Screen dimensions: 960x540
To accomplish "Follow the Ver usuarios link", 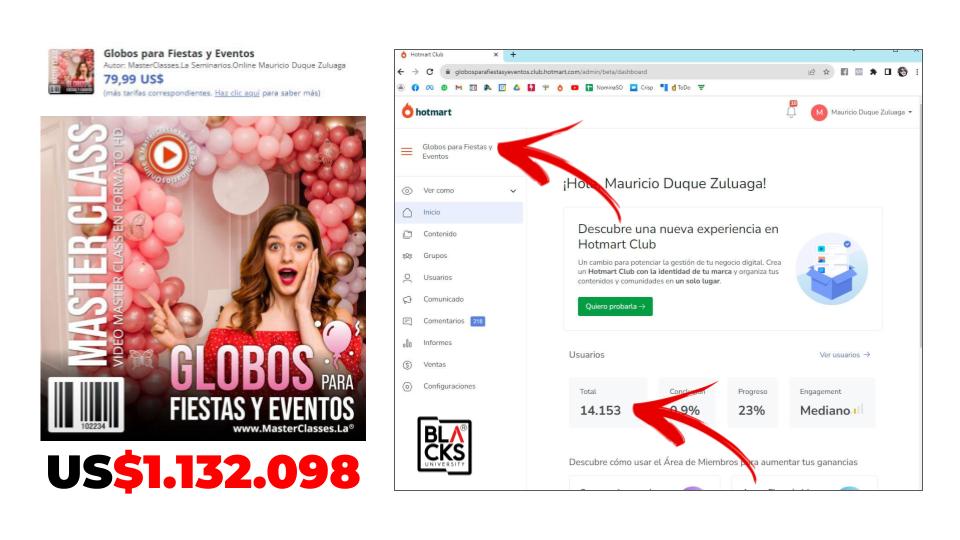I will coord(844,354).
